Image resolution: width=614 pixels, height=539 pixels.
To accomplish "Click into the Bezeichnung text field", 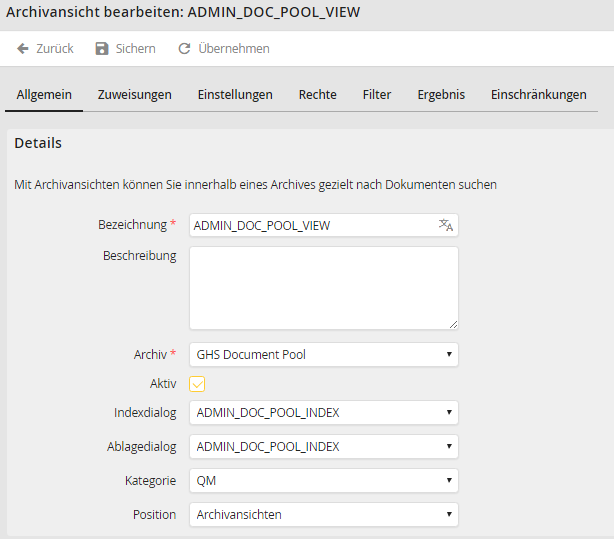I will [x=310, y=225].
